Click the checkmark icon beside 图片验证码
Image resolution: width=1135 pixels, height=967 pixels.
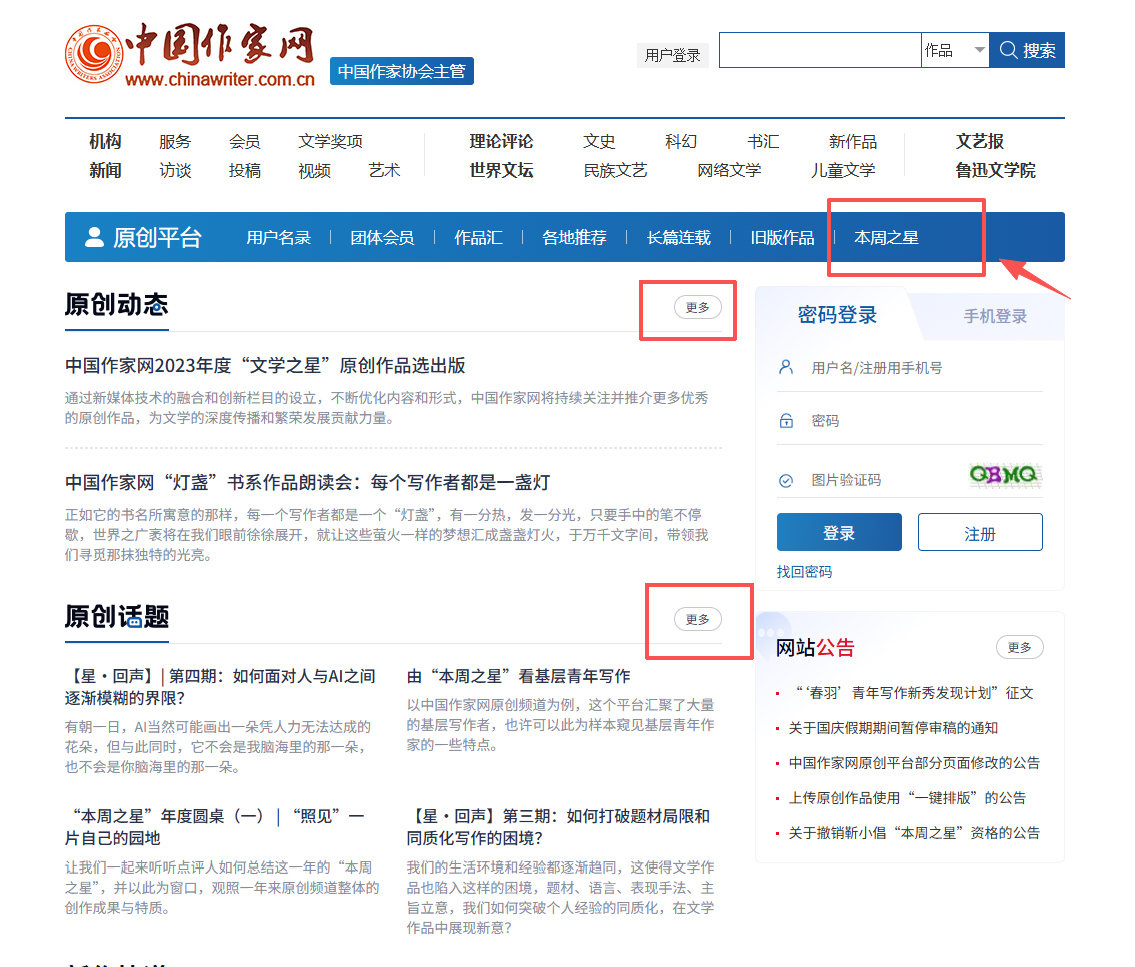(x=786, y=480)
